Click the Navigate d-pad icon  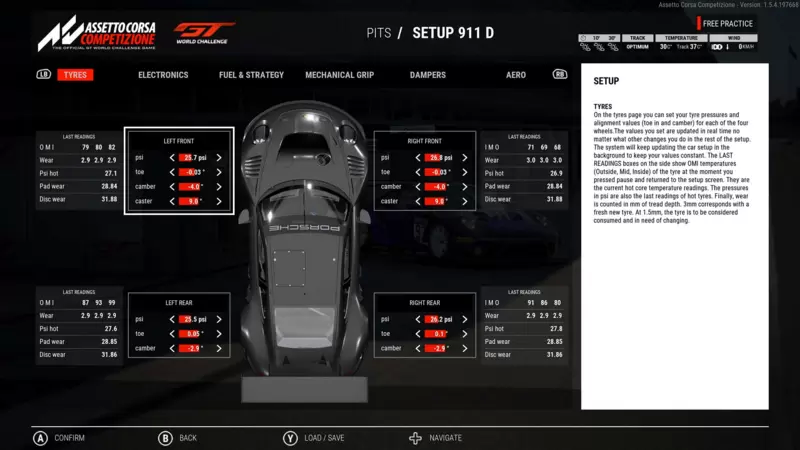(415, 438)
